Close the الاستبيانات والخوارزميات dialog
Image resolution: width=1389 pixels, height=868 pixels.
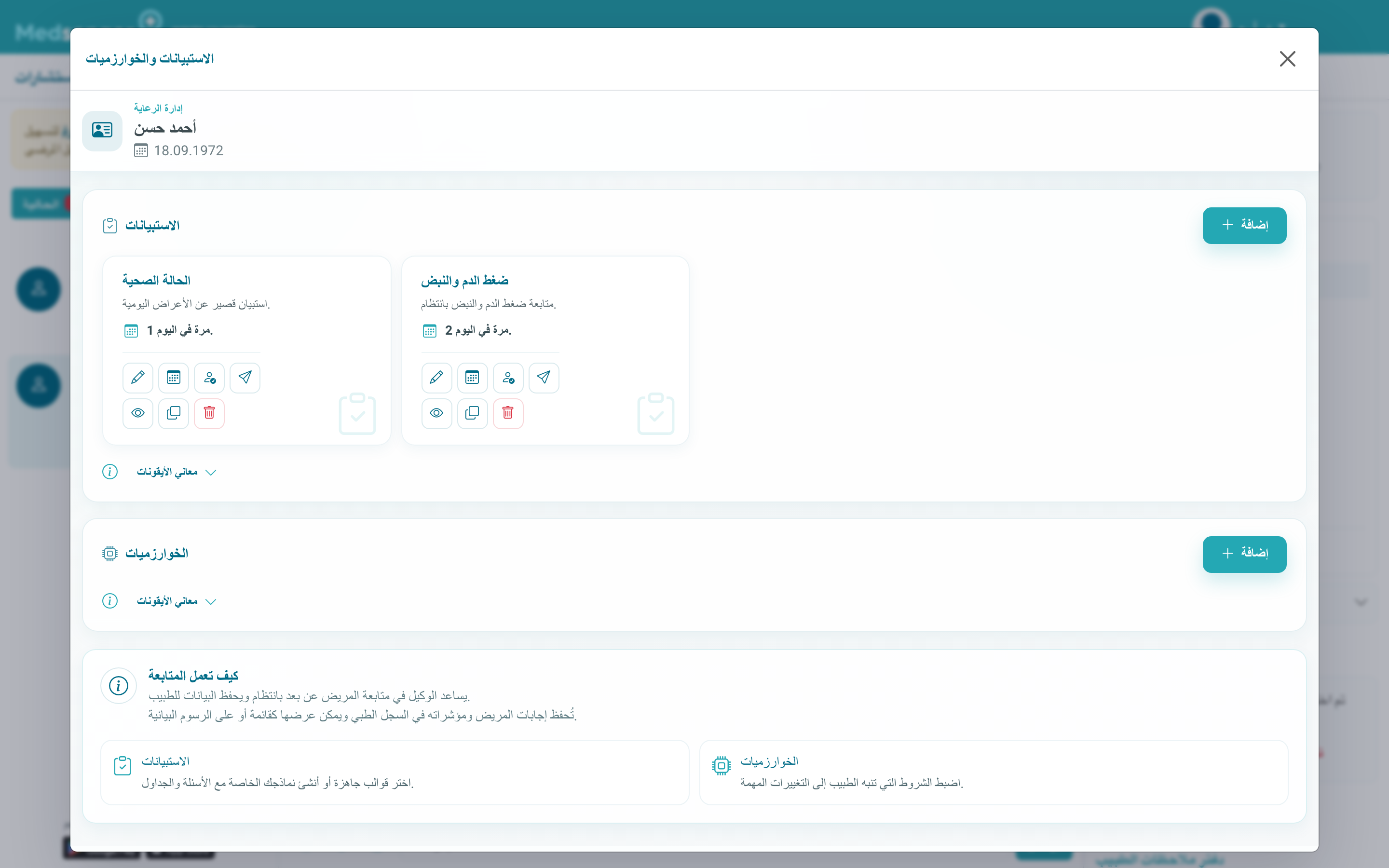click(1287, 58)
